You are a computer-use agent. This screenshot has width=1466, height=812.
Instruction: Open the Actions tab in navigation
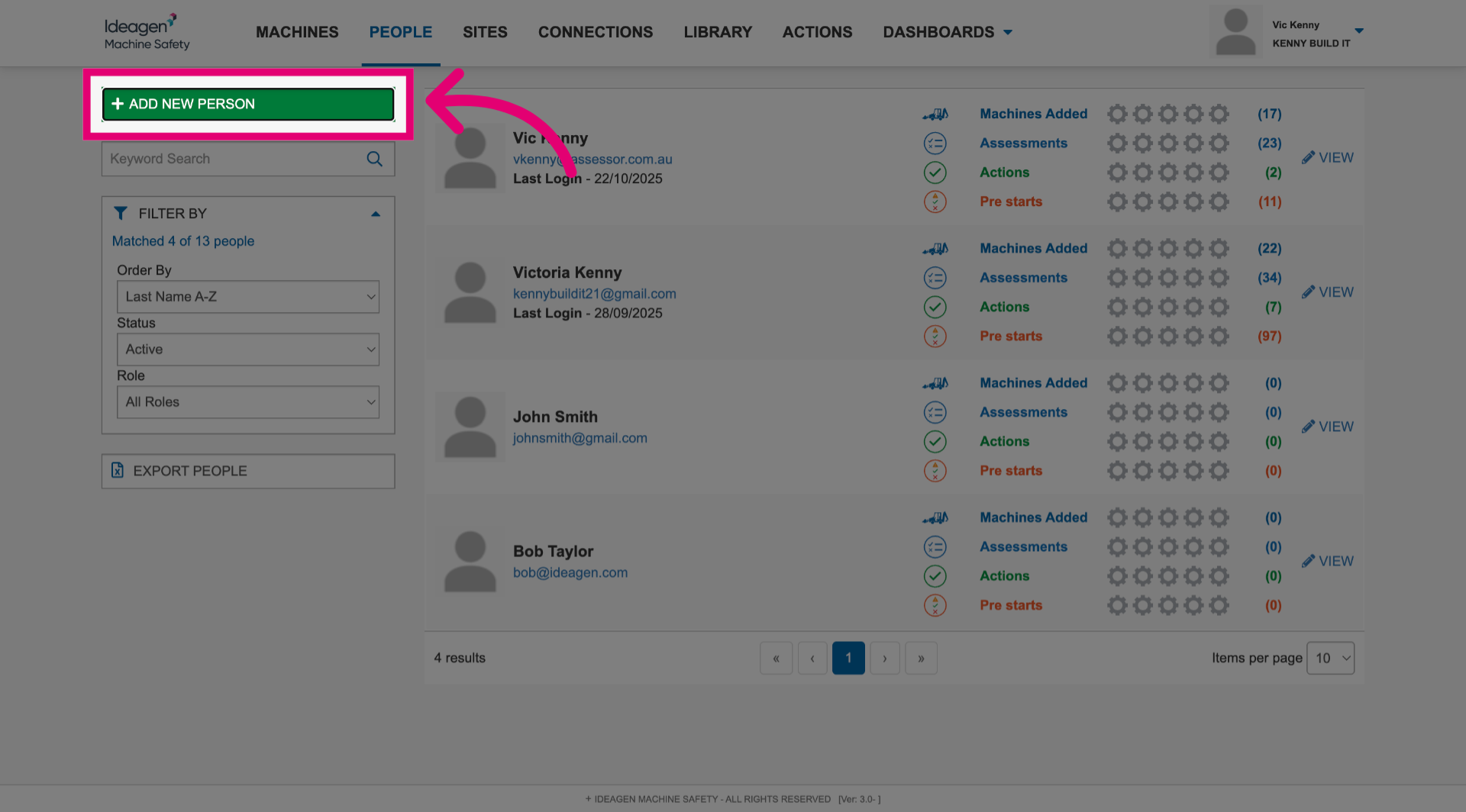(x=817, y=32)
